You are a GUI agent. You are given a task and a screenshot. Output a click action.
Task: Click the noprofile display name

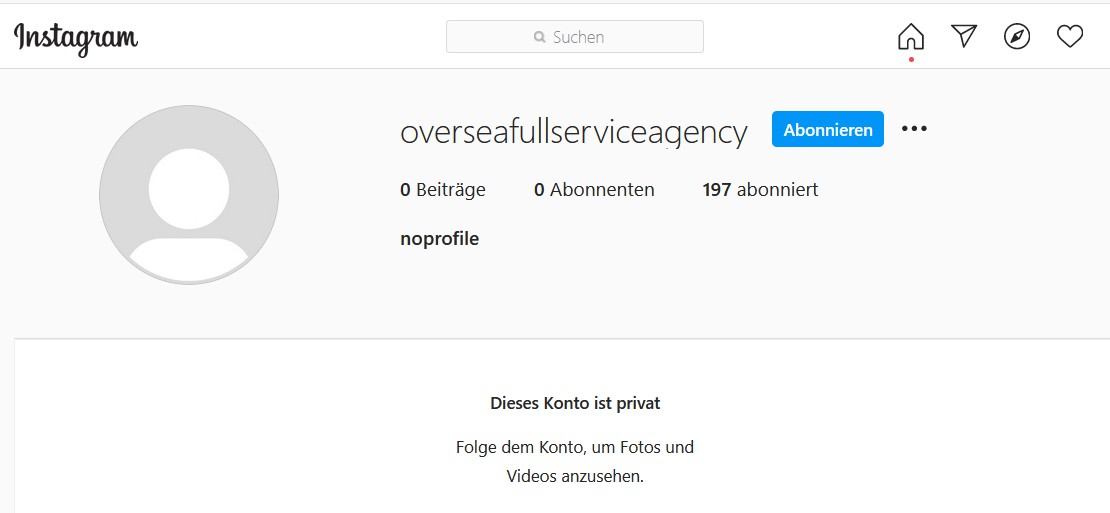440,239
